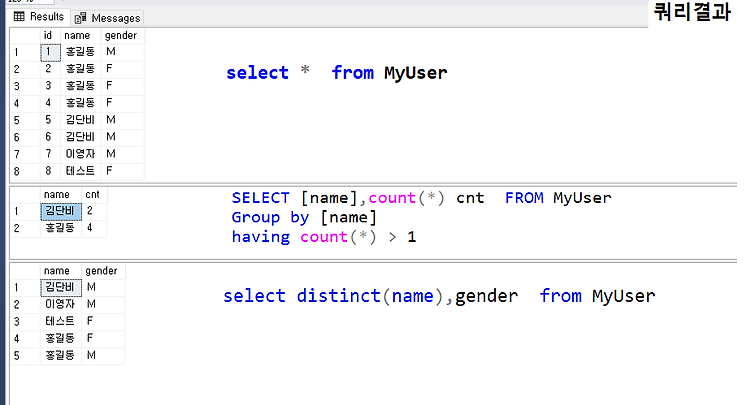Select name 홍길동 in the row with id 3

click(x=81, y=86)
